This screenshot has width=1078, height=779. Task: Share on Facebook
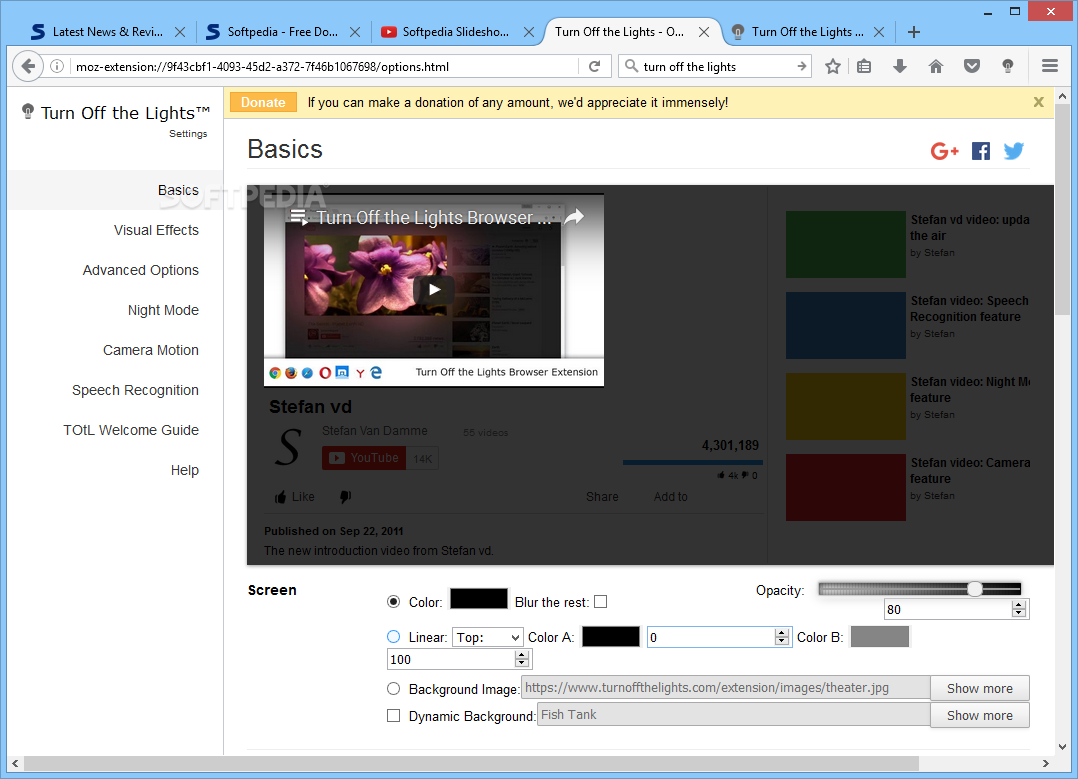click(x=981, y=151)
